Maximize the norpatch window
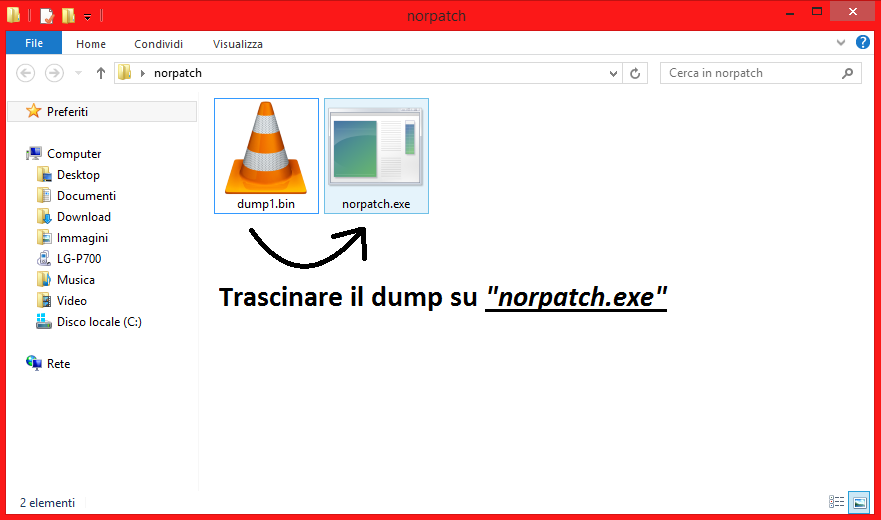This screenshot has width=881, height=520. (817, 12)
